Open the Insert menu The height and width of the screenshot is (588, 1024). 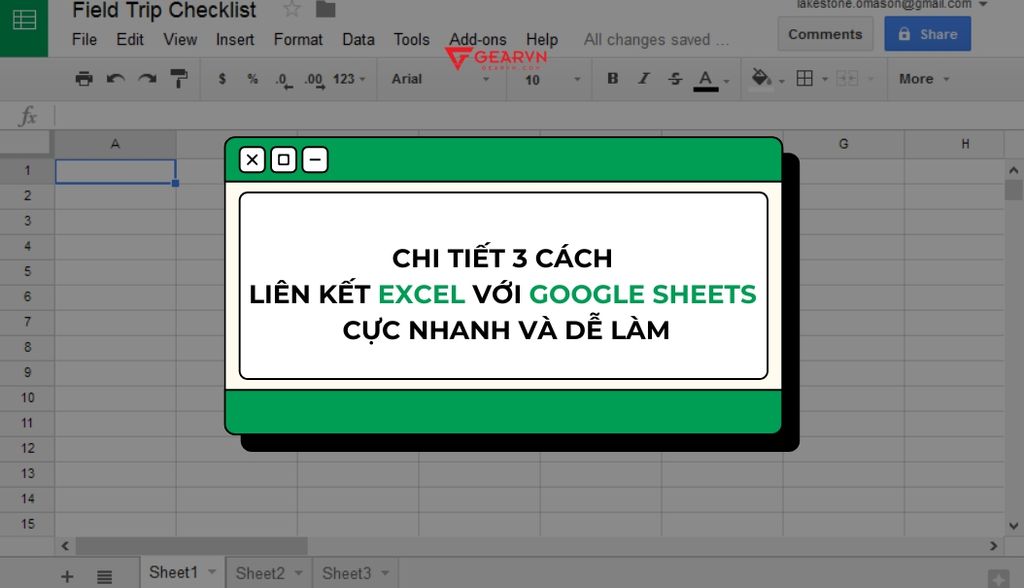[x=234, y=39]
